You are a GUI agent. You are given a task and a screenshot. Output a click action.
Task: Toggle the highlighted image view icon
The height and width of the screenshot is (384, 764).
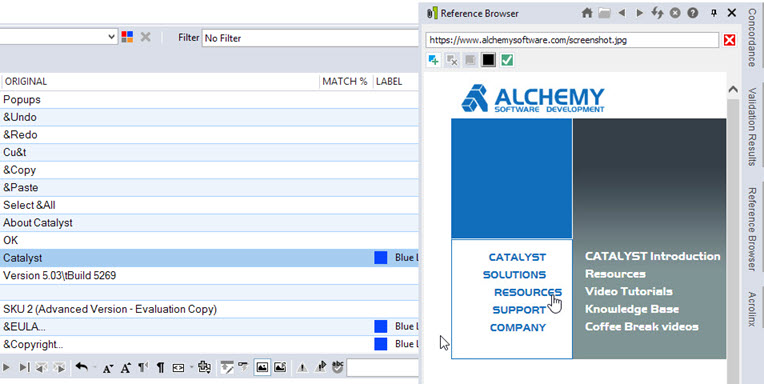(262, 367)
